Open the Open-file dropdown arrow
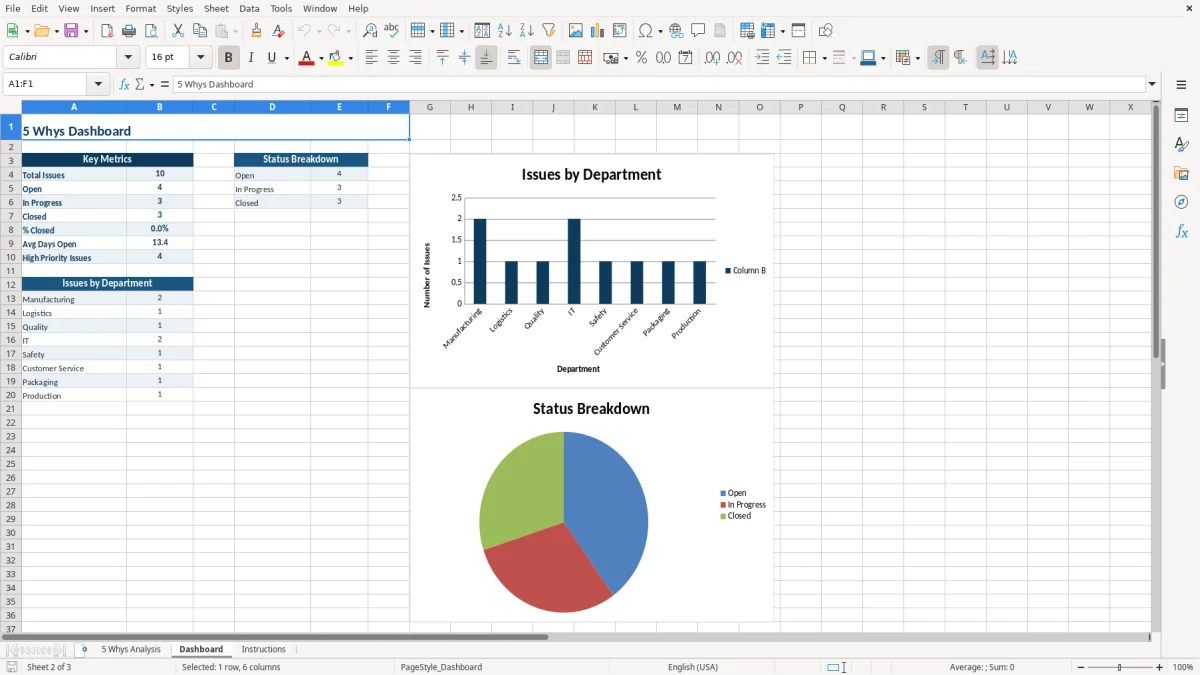The image size is (1200, 675). click(56, 31)
